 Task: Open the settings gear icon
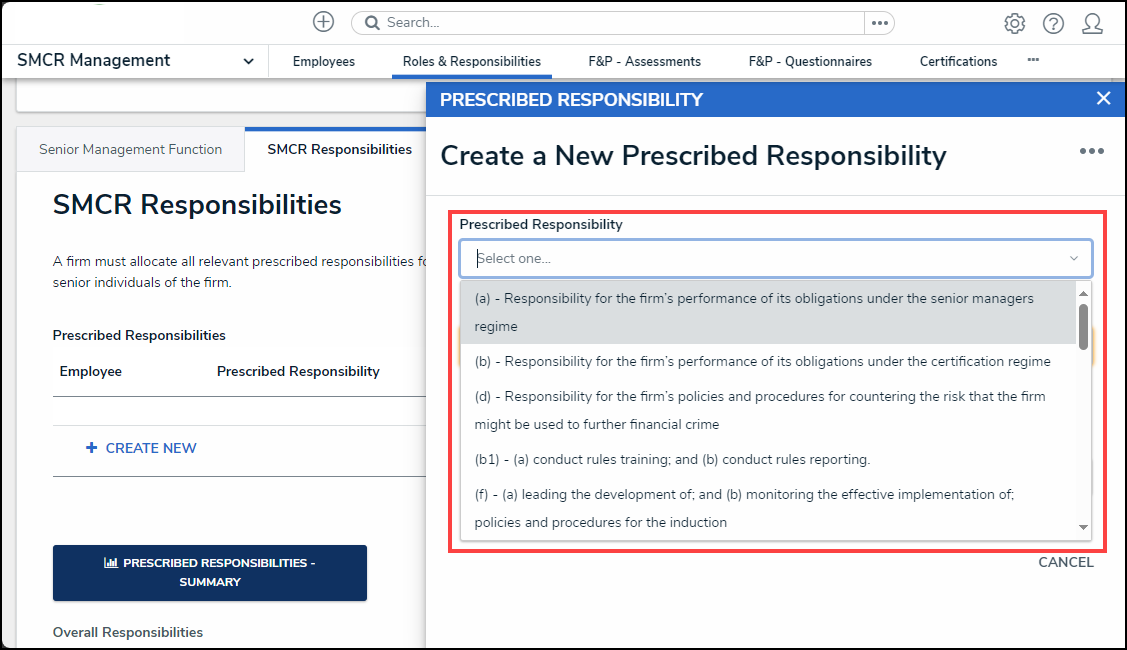[x=1014, y=23]
